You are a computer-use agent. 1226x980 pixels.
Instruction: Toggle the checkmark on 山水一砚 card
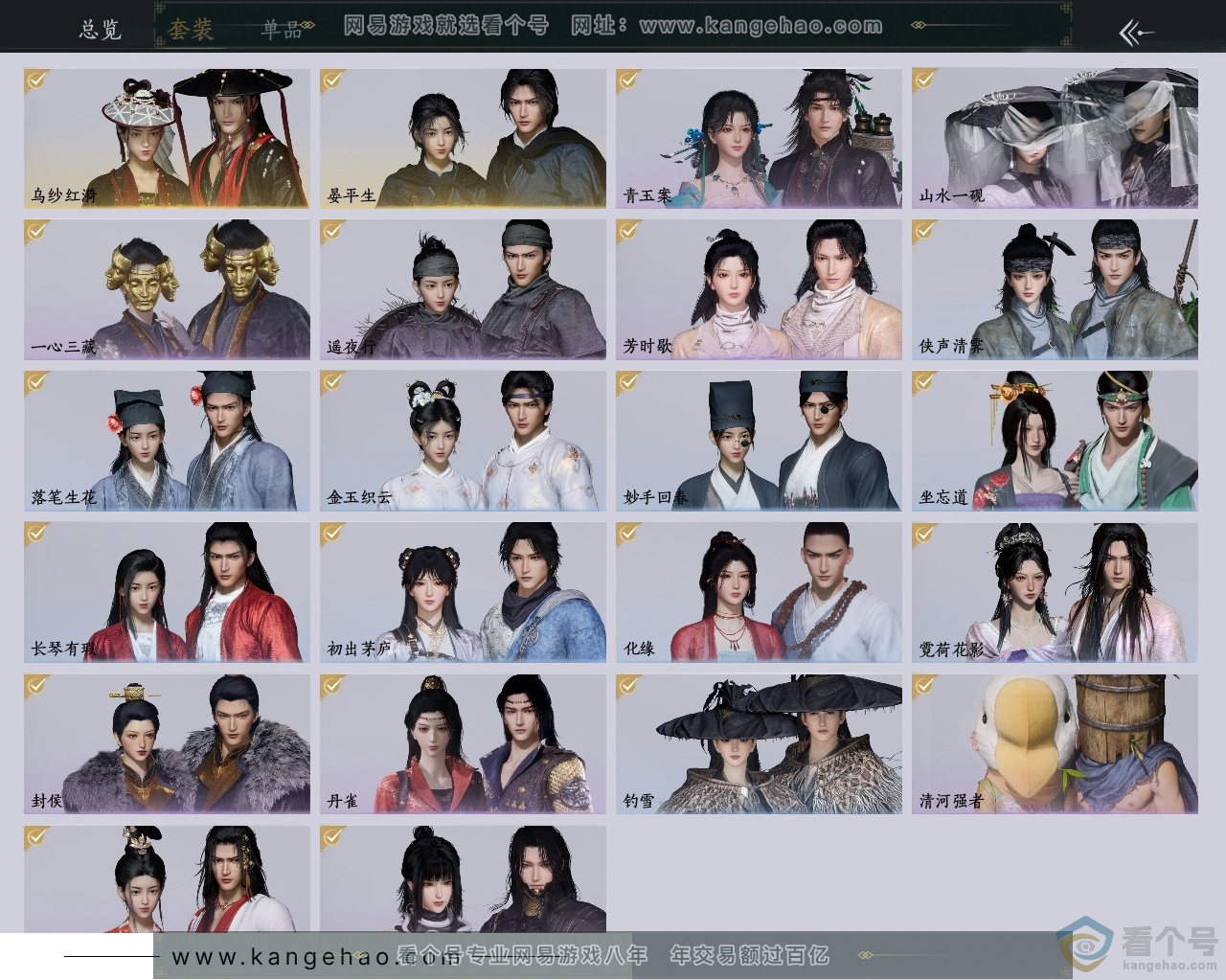[x=925, y=80]
